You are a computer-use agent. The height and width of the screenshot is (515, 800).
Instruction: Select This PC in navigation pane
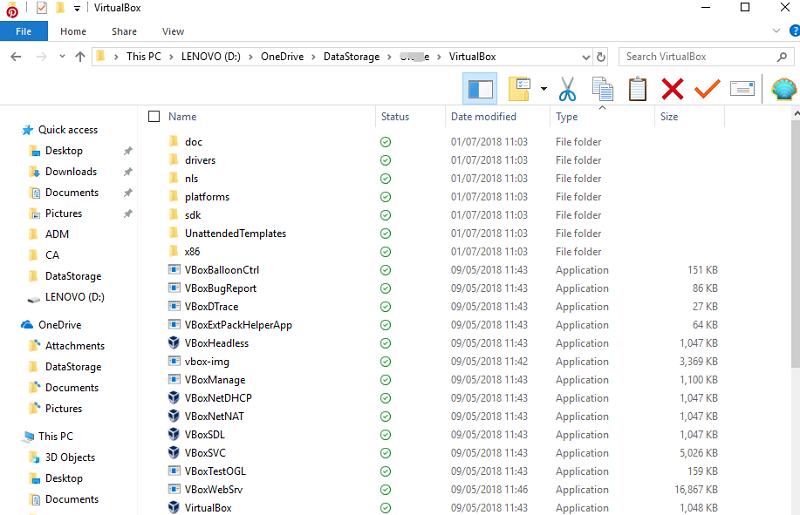point(56,436)
